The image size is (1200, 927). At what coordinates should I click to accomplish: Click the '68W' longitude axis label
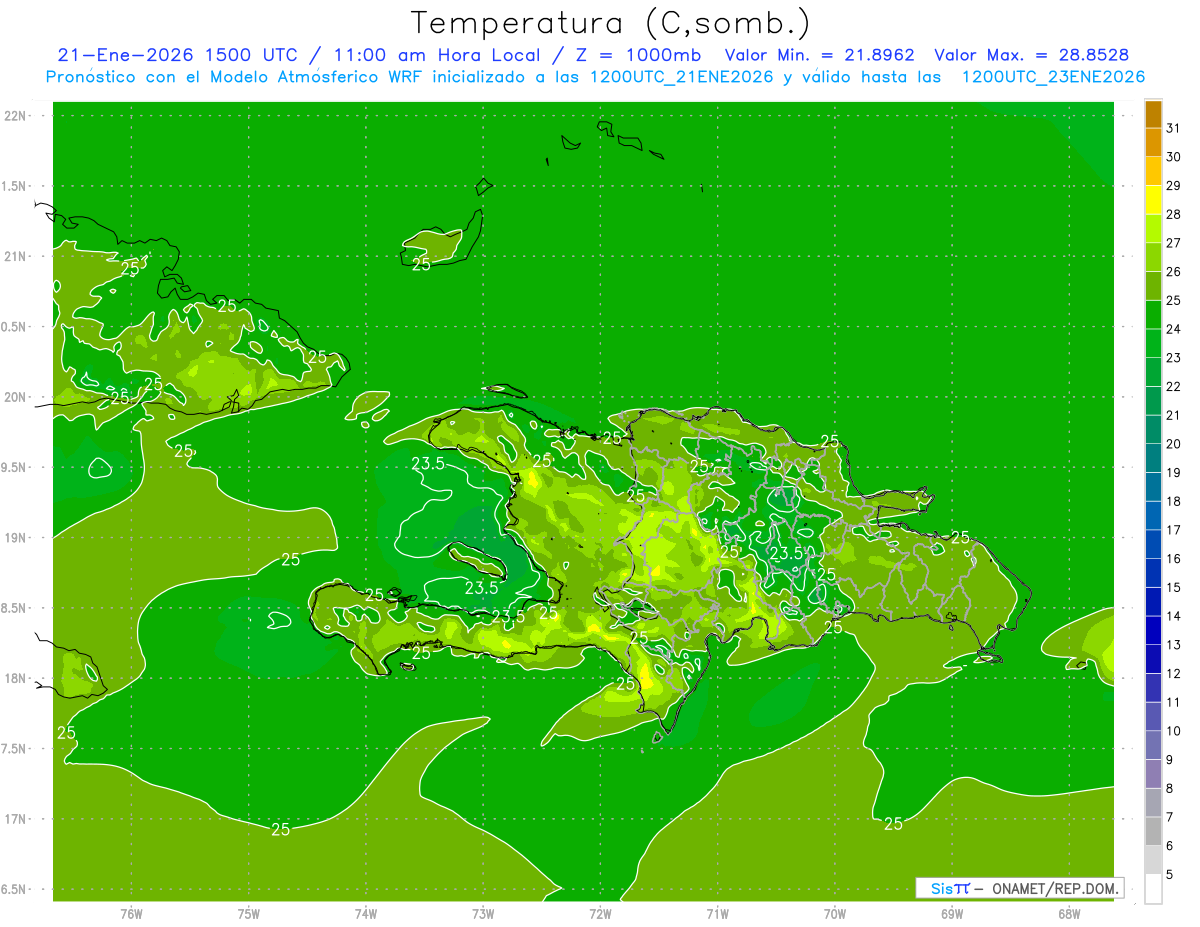[1069, 914]
